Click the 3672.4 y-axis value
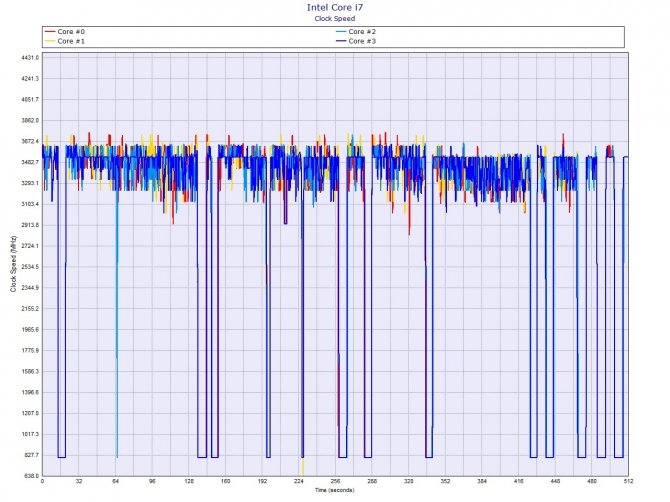Screen dimensions: 670x502 pyautogui.click(x=30, y=141)
